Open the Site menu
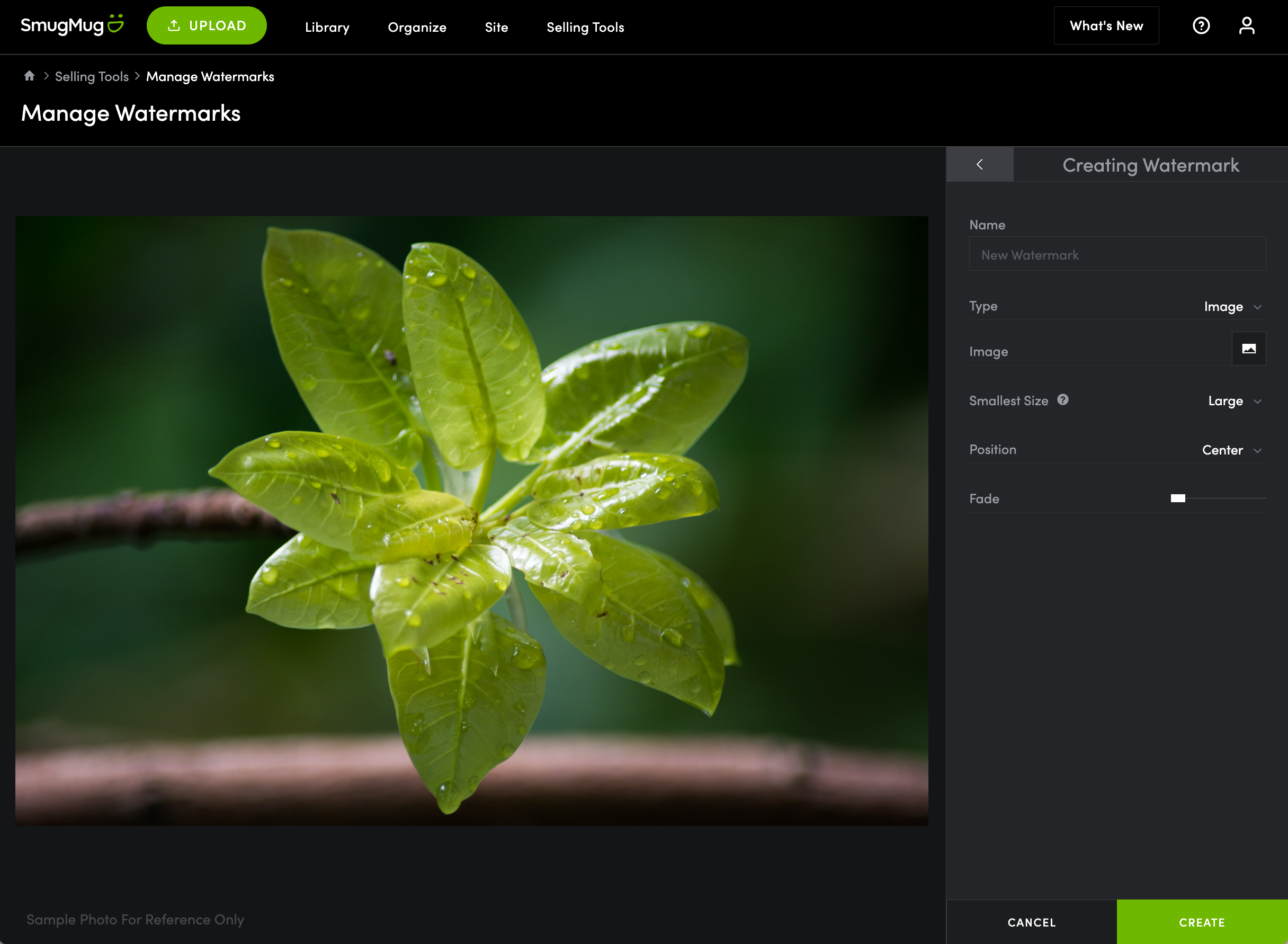 496,27
